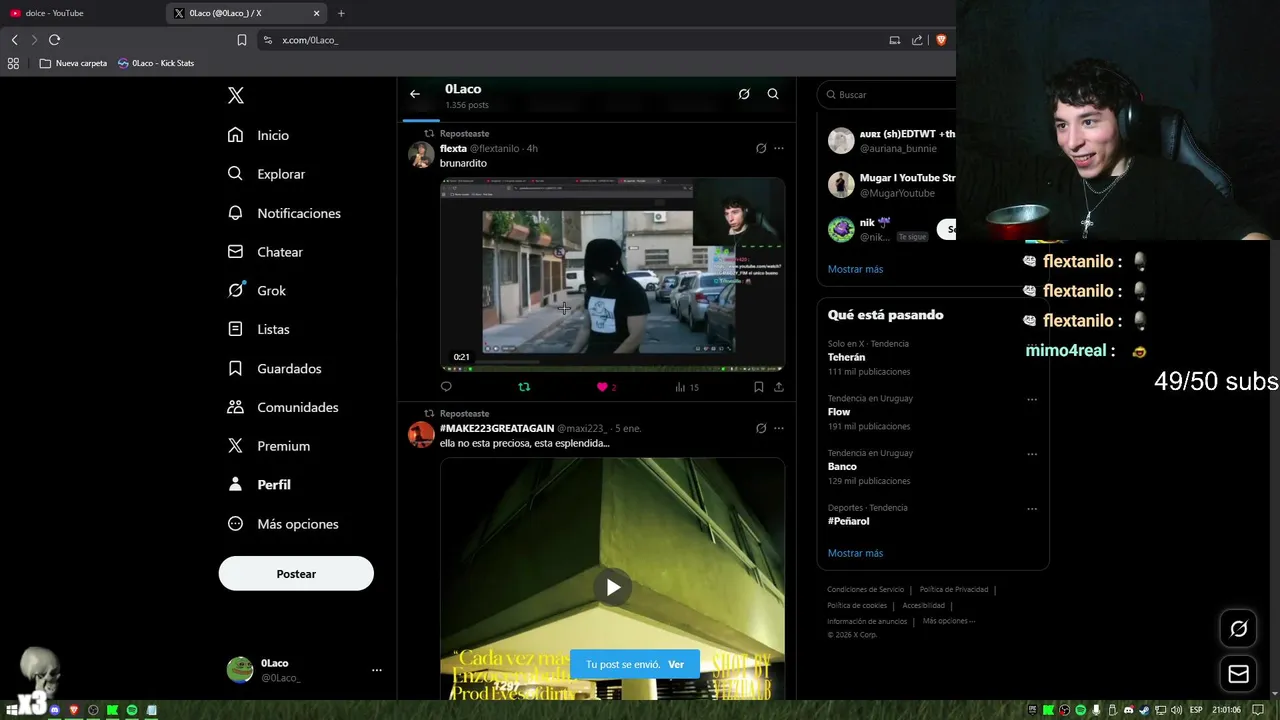Open Premium in the sidebar
Viewport: 1280px width, 720px height.
tap(270, 446)
